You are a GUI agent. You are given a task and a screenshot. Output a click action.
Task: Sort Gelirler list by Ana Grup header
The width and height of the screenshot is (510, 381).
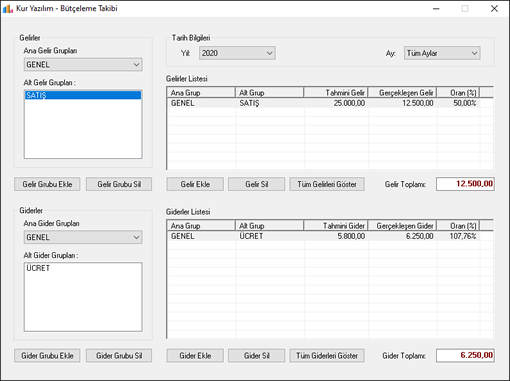click(201, 93)
